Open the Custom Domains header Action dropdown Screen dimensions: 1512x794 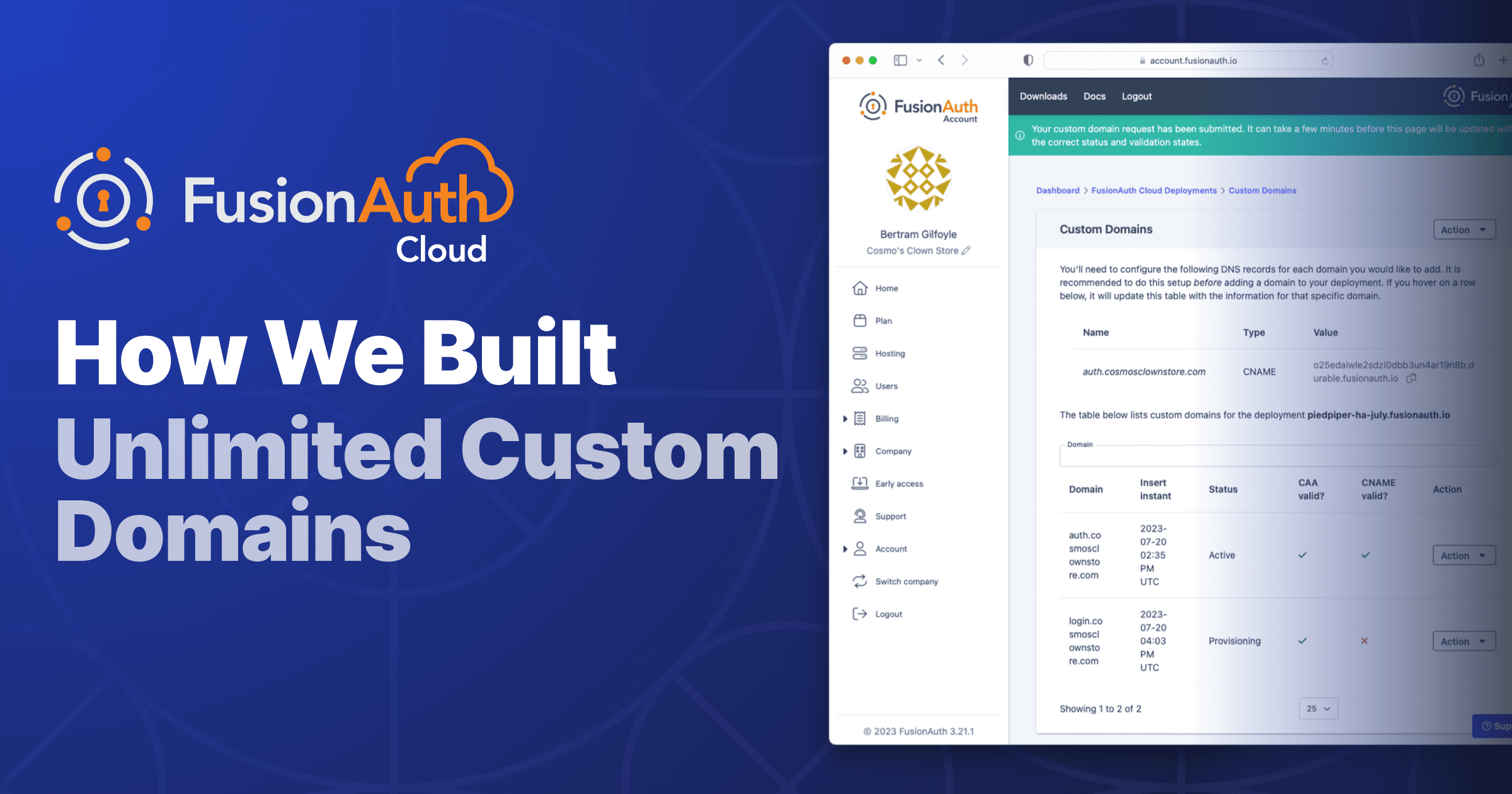(1463, 230)
